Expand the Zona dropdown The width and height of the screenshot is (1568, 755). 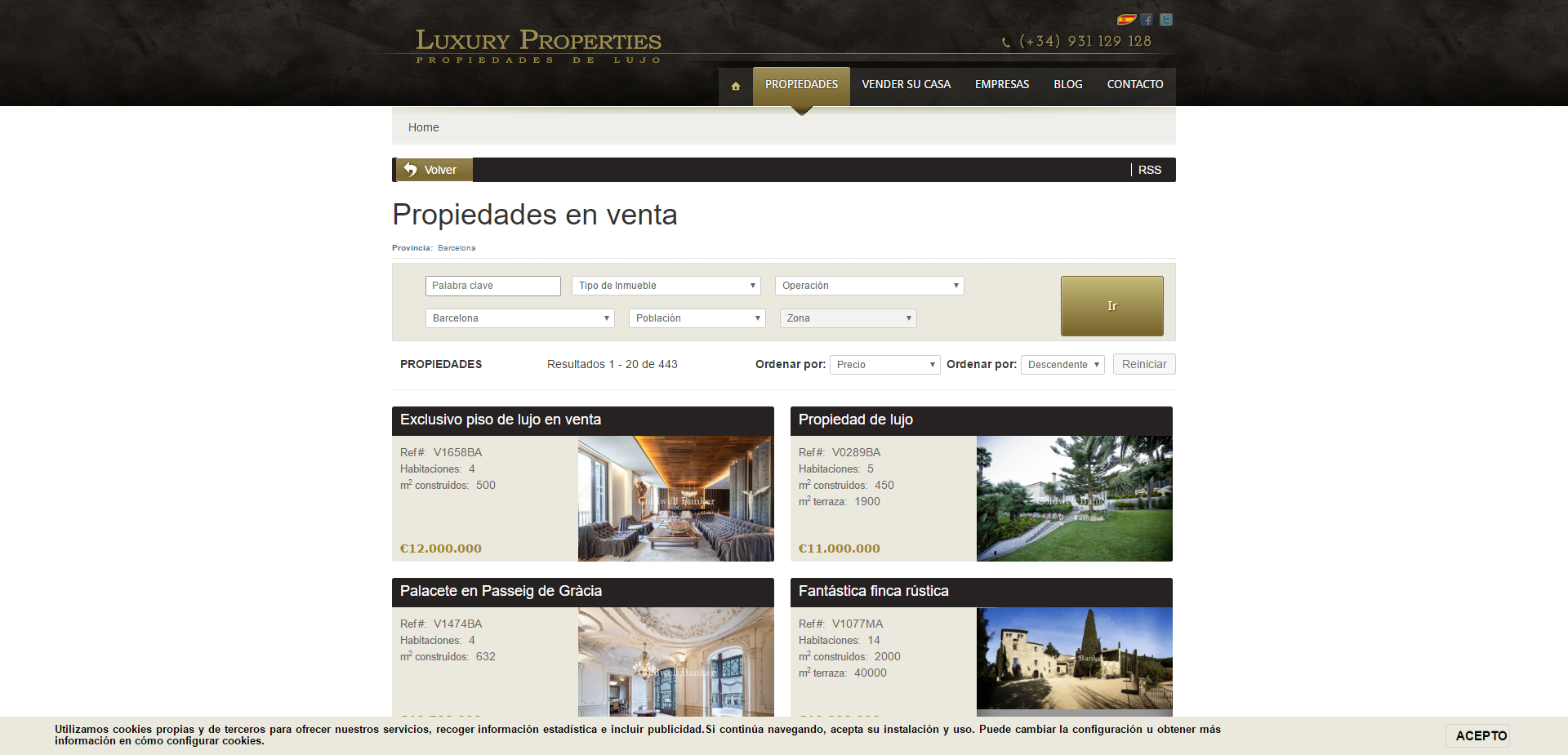848,318
